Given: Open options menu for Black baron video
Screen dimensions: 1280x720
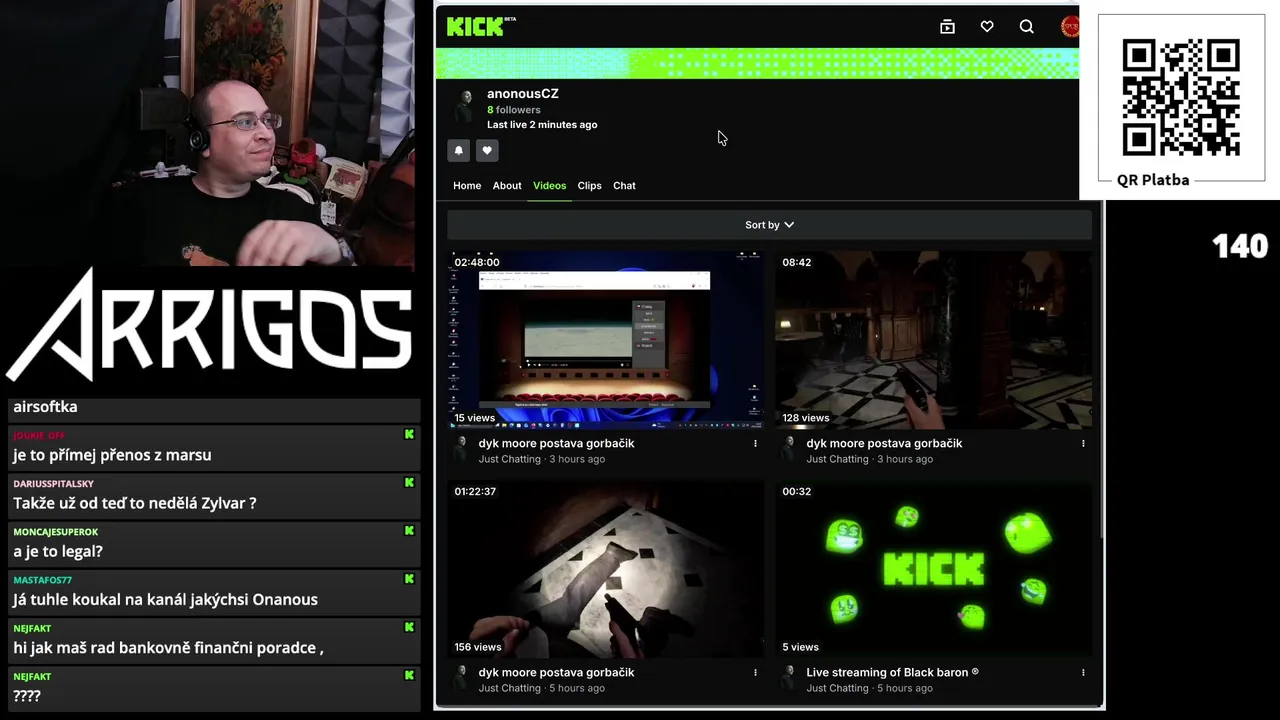Looking at the screenshot, I should point(1083,672).
